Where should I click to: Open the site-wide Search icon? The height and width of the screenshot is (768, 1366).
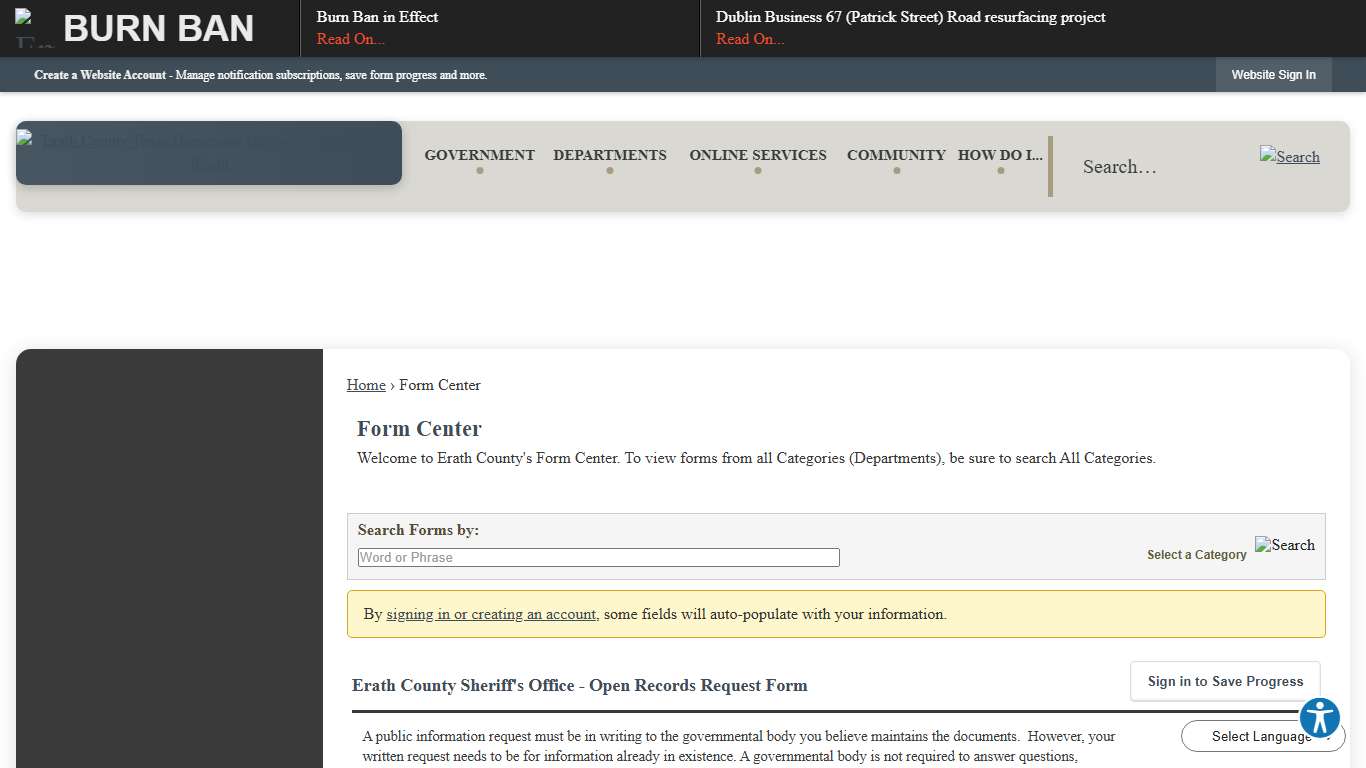1289,157
